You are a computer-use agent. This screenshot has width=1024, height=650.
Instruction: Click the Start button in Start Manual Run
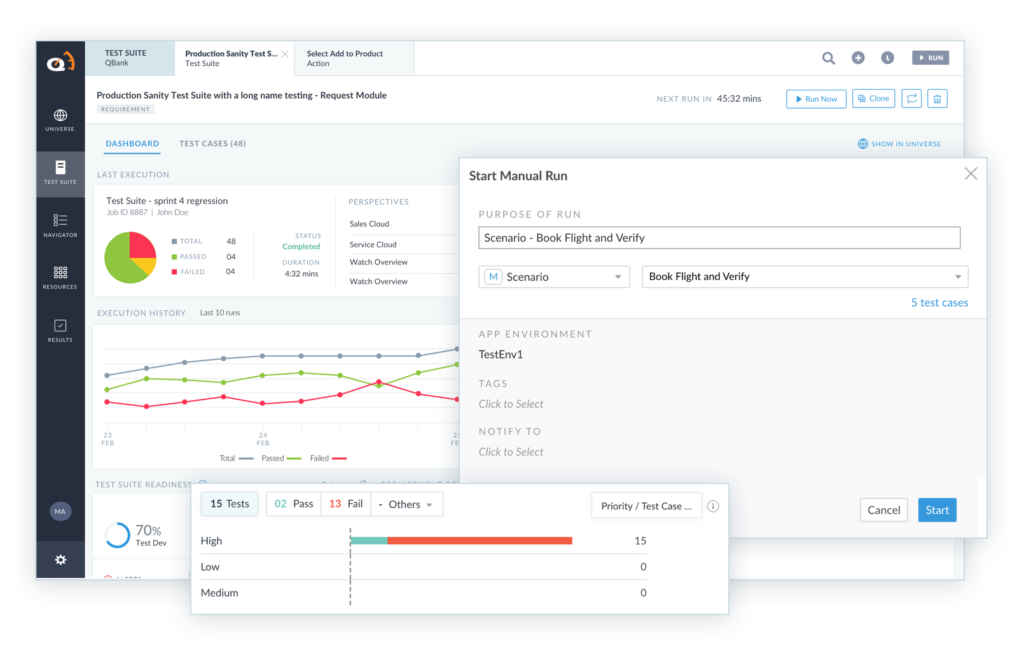point(936,510)
